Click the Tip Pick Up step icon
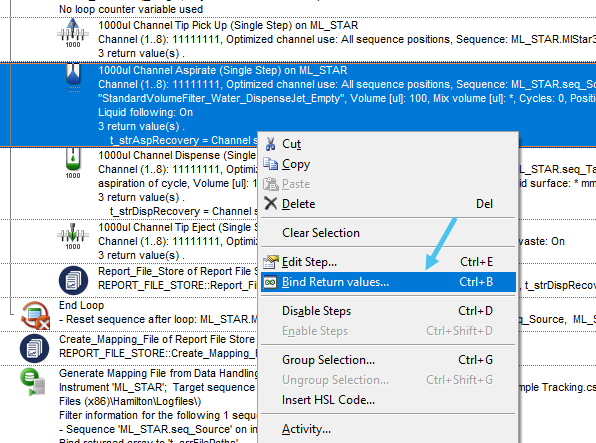Image resolution: width=596 pixels, height=443 pixels. tap(73, 33)
